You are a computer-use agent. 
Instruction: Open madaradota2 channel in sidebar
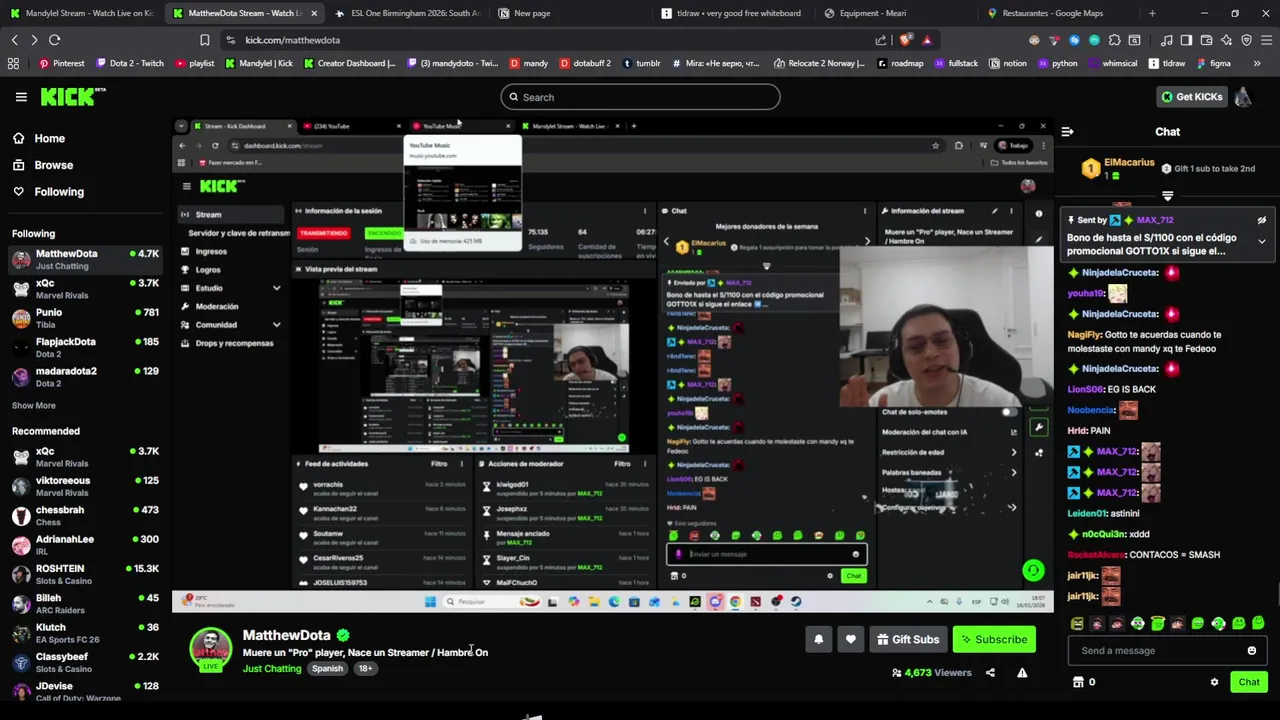[85, 377]
